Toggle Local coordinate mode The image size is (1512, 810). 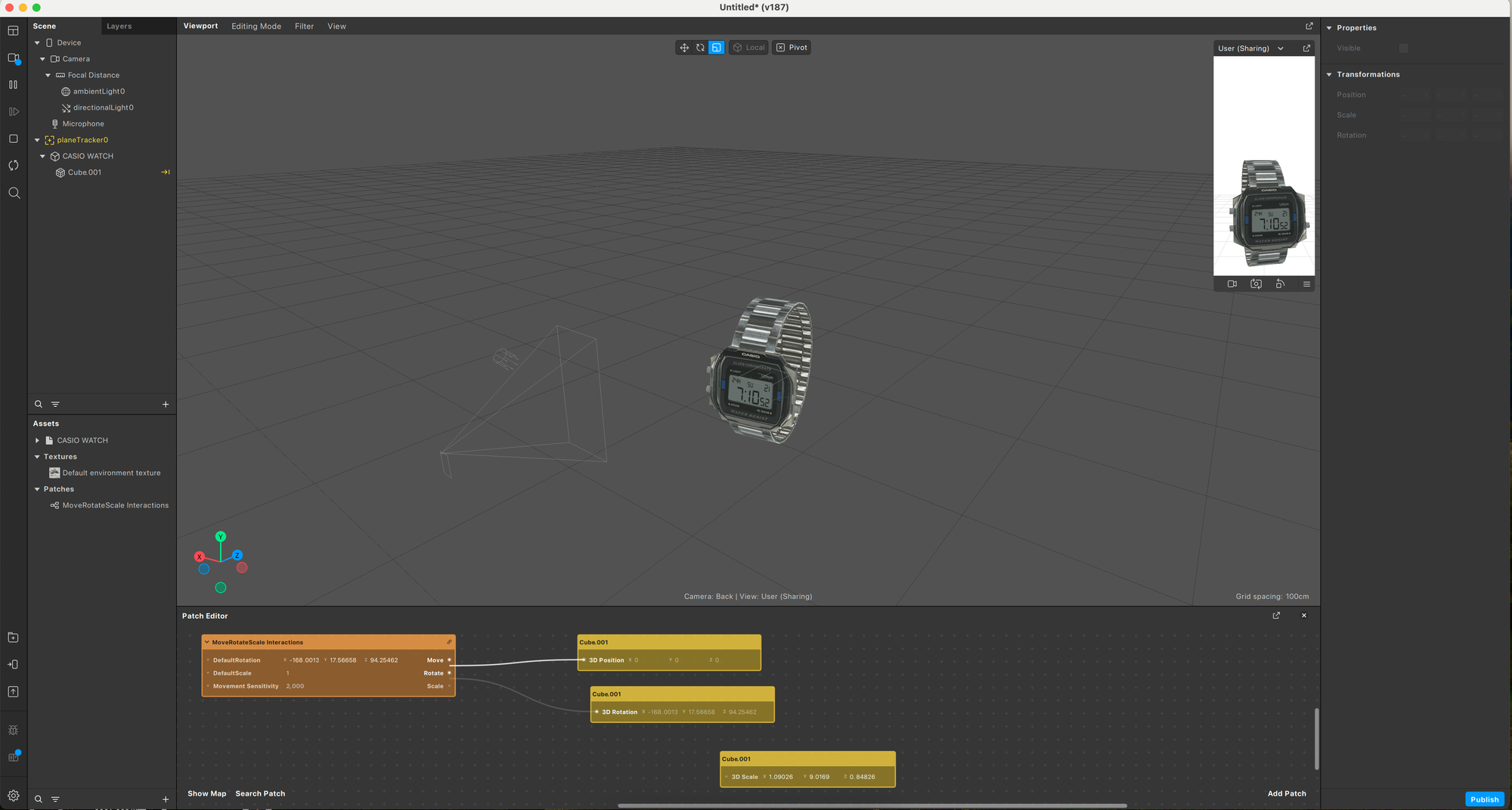(x=748, y=48)
